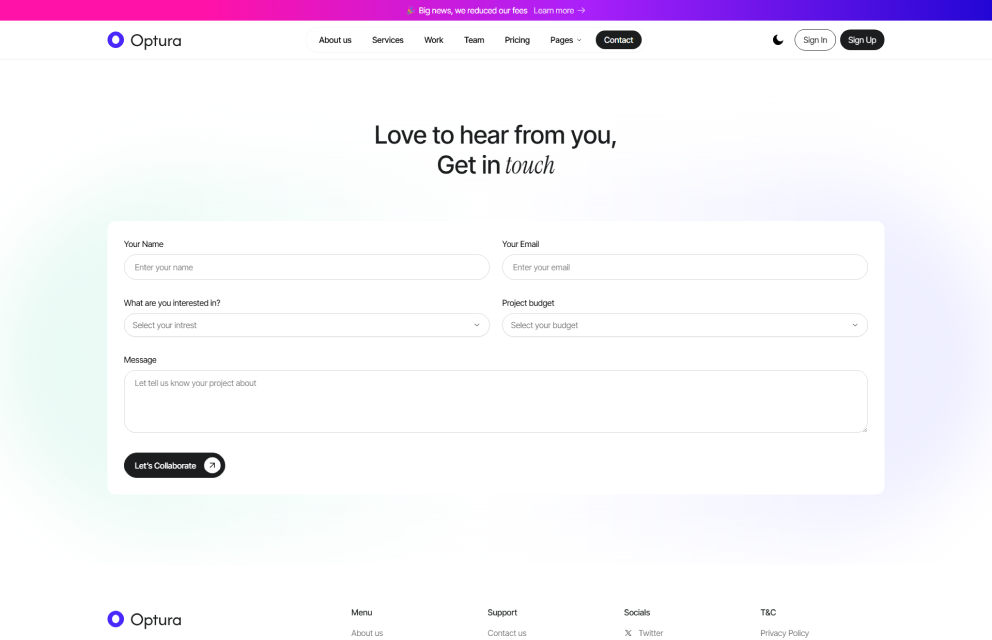Click the arrow icon in Let's Collaborate
This screenshot has height=640, width=992.
pyautogui.click(x=212, y=465)
